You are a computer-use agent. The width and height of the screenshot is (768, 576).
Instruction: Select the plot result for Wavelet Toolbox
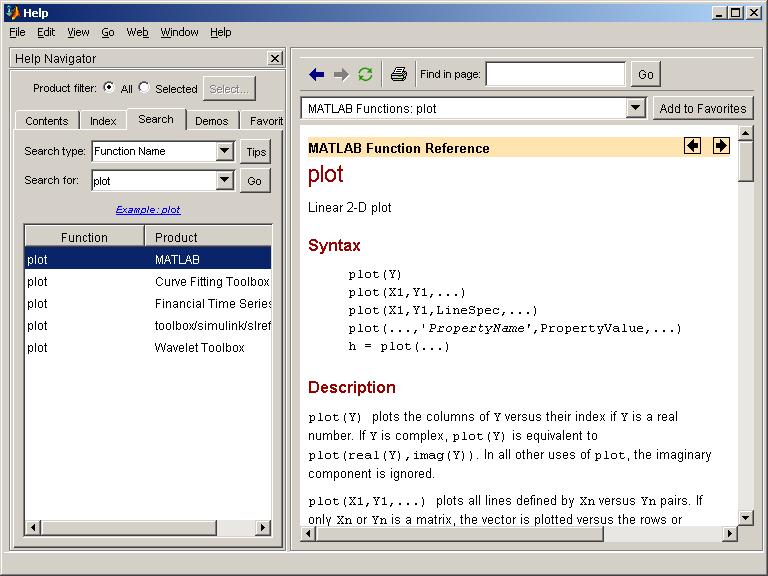[148, 347]
